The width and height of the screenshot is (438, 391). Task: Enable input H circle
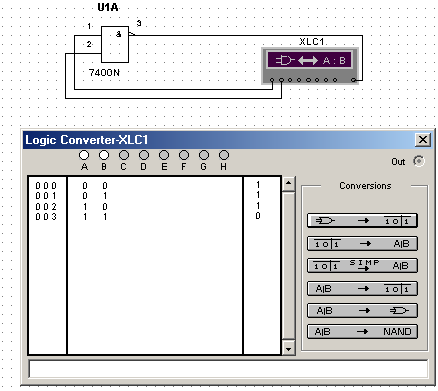click(224, 155)
